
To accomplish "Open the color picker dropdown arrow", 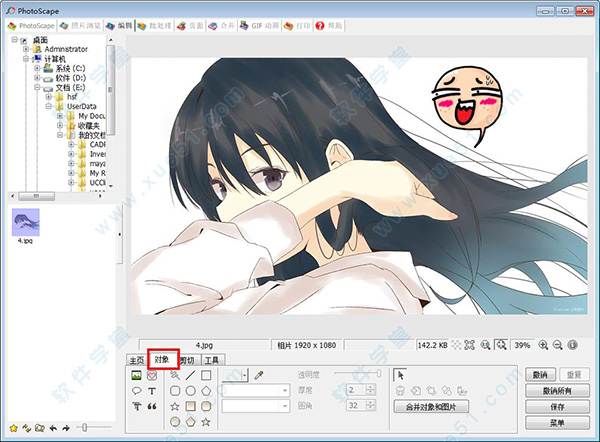I will 245,375.
